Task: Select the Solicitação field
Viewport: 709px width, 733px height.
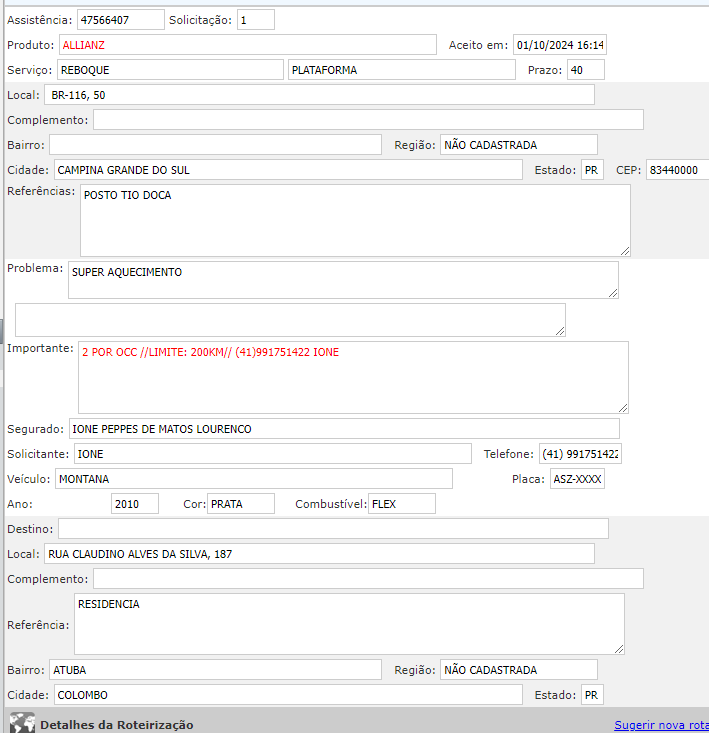Action: point(256,20)
